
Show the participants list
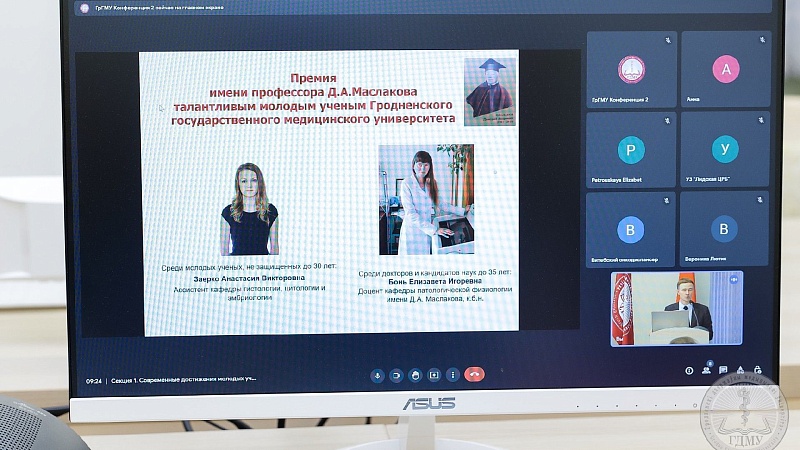pos(706,370)
